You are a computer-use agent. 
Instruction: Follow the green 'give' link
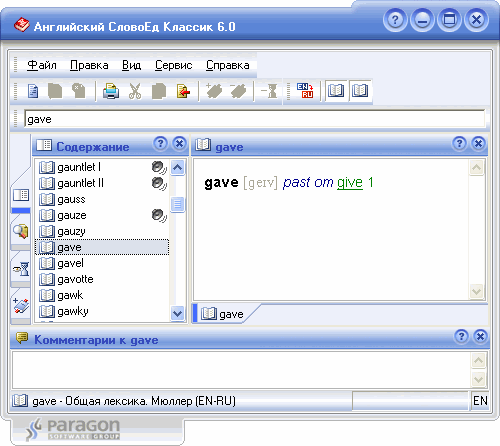350,182
